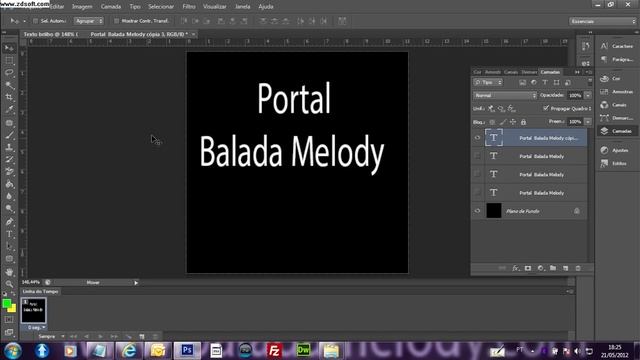Select the Move tool

coord(9,49)
